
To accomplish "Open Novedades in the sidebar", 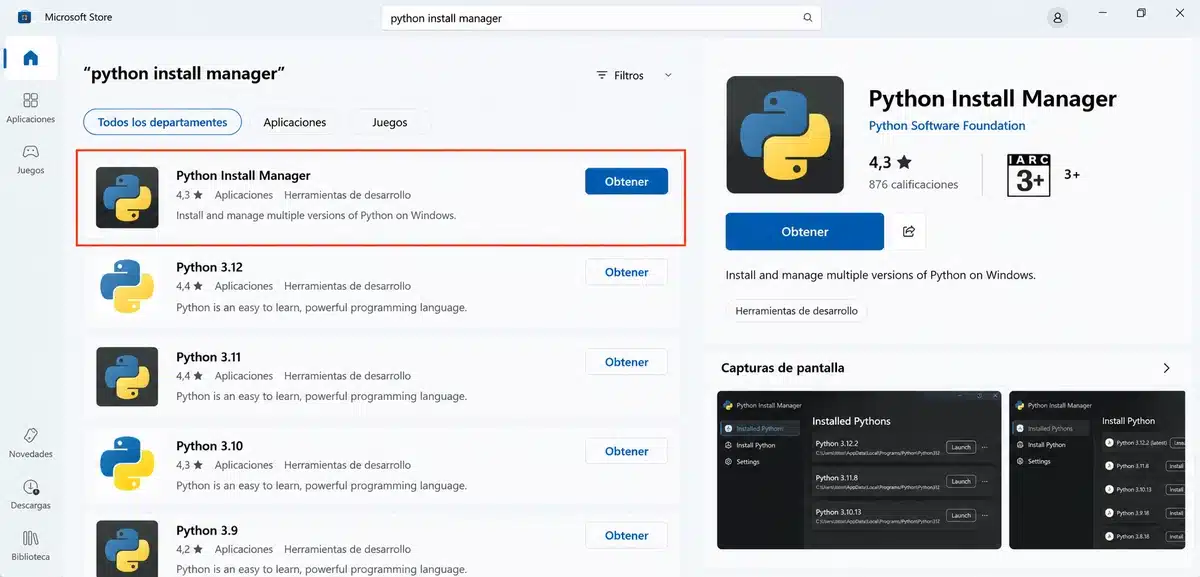I will (30, 443).
